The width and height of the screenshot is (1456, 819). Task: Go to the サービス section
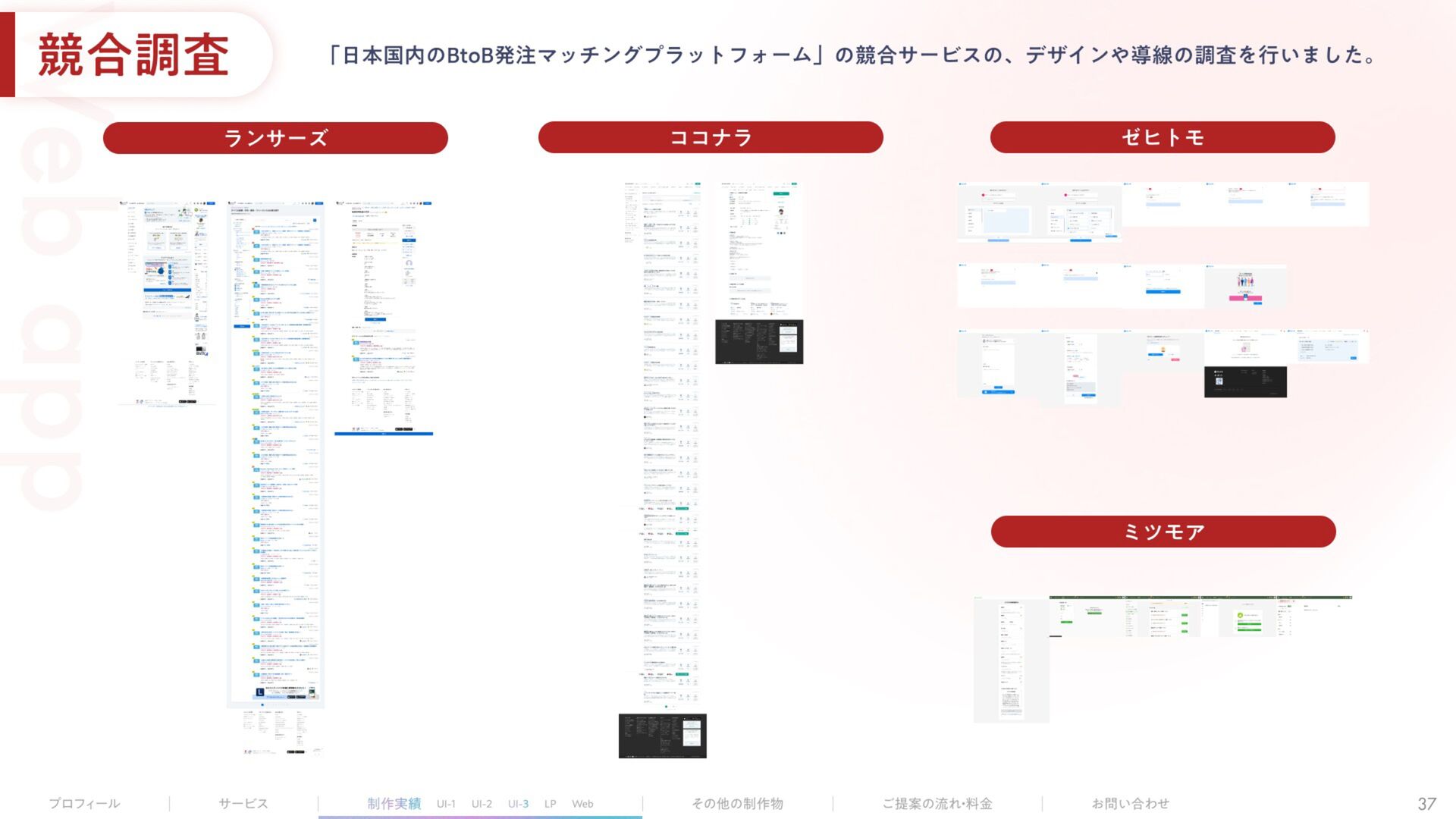coord(243,803)
